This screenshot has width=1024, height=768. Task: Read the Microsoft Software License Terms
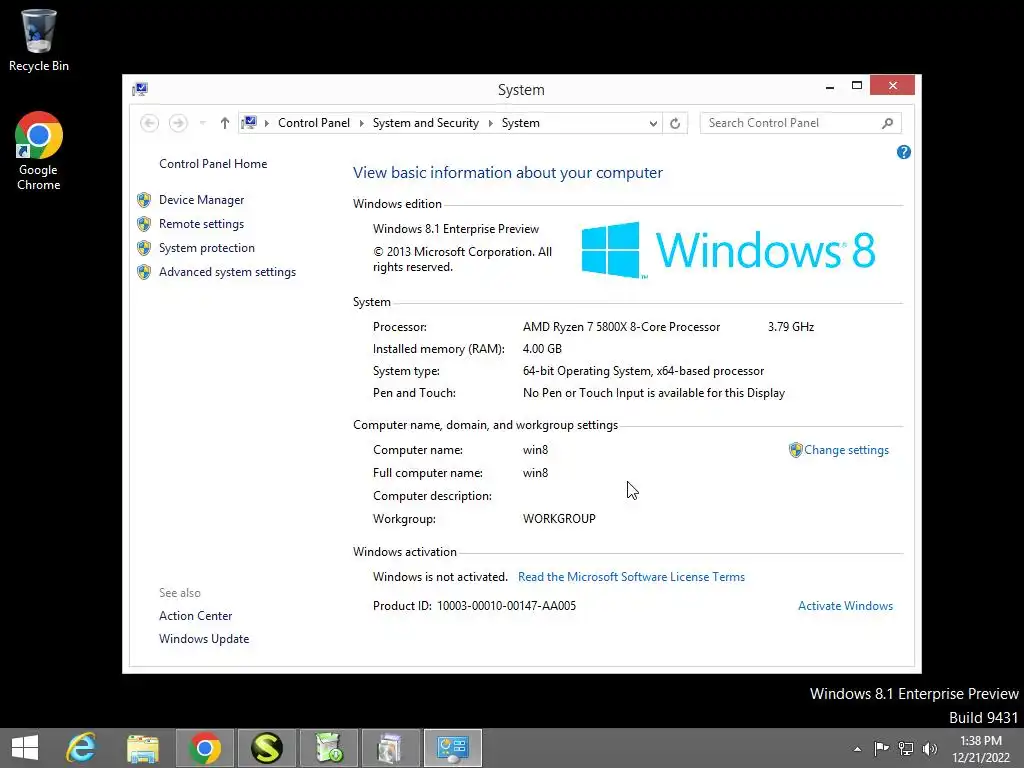click(631, 577)
